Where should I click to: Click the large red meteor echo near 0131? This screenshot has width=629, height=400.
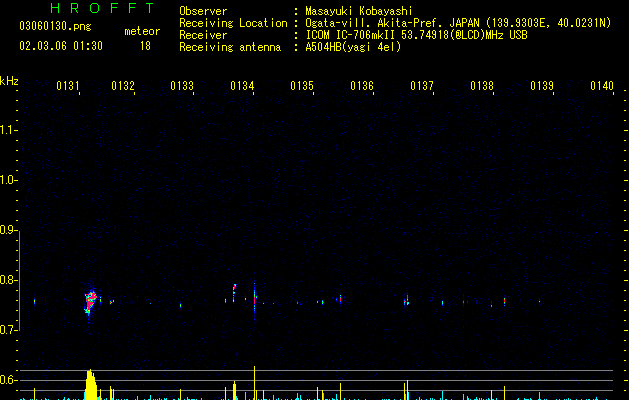point(90,302)
